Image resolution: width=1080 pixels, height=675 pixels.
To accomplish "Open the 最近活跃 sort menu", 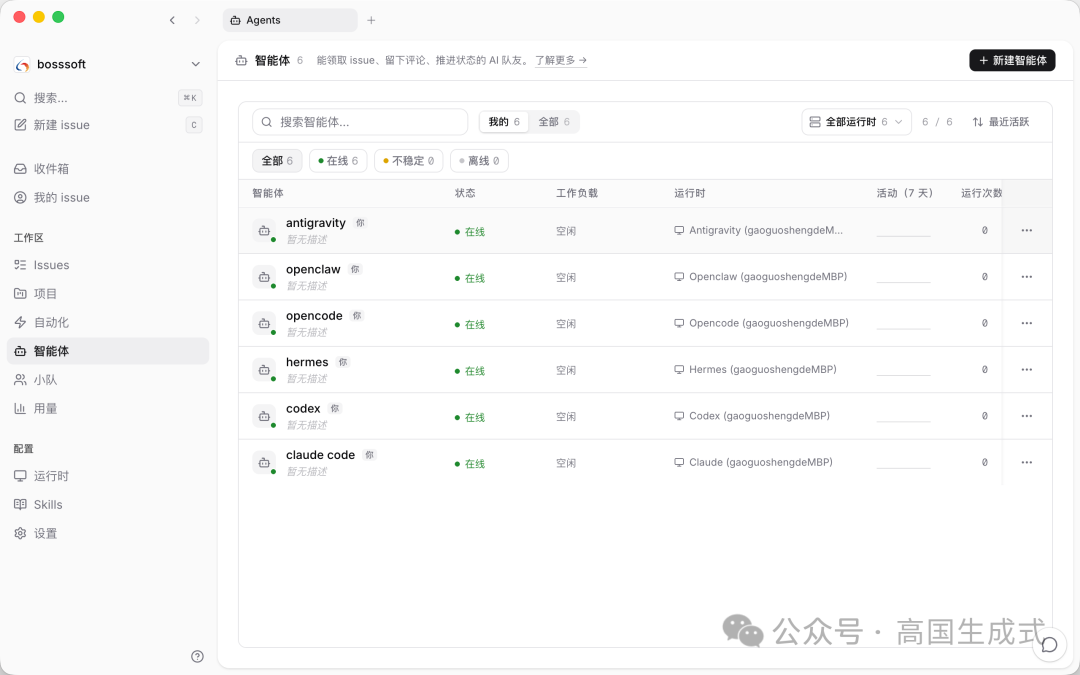I will [1001, 122].
